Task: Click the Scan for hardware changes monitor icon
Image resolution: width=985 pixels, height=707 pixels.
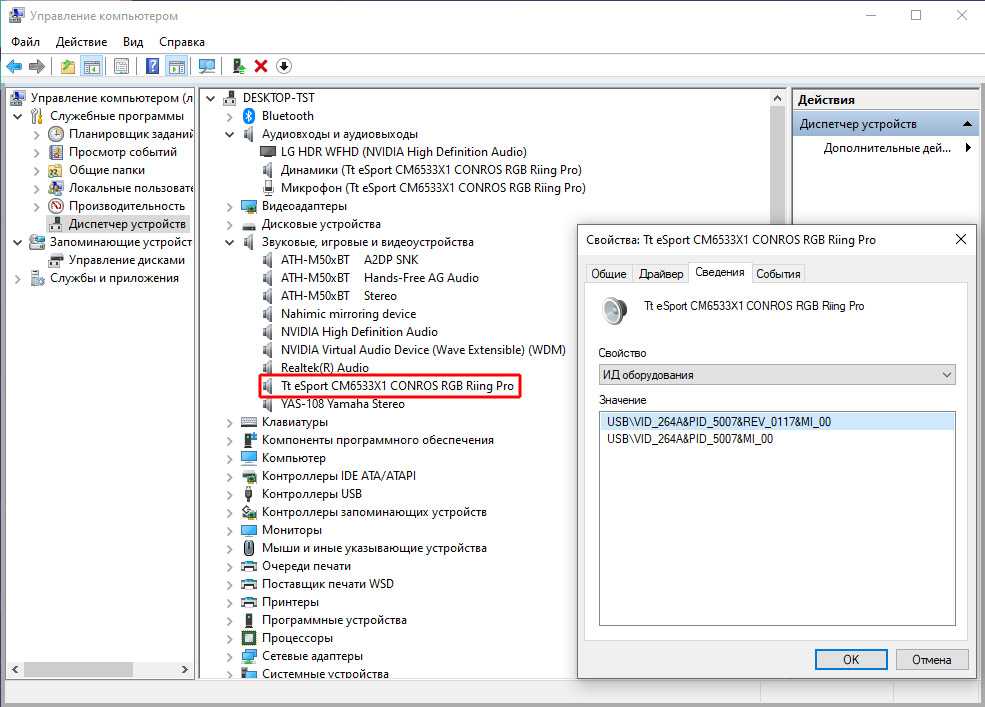Action: click(x=207, y=66)
